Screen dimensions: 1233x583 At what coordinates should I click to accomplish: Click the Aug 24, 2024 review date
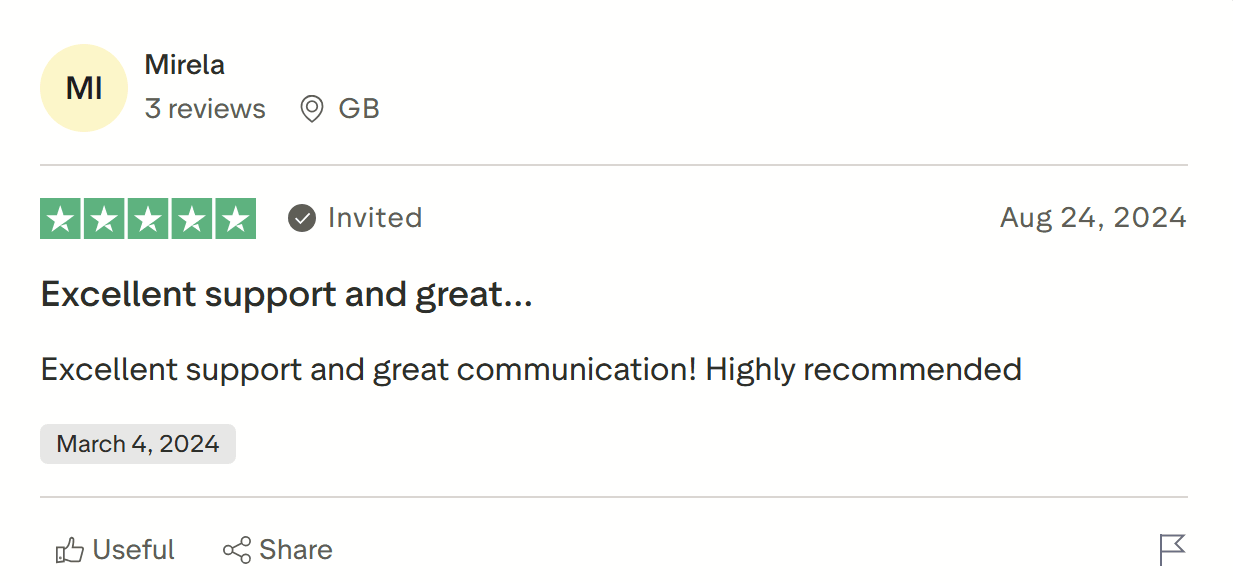click(1093, 218)
